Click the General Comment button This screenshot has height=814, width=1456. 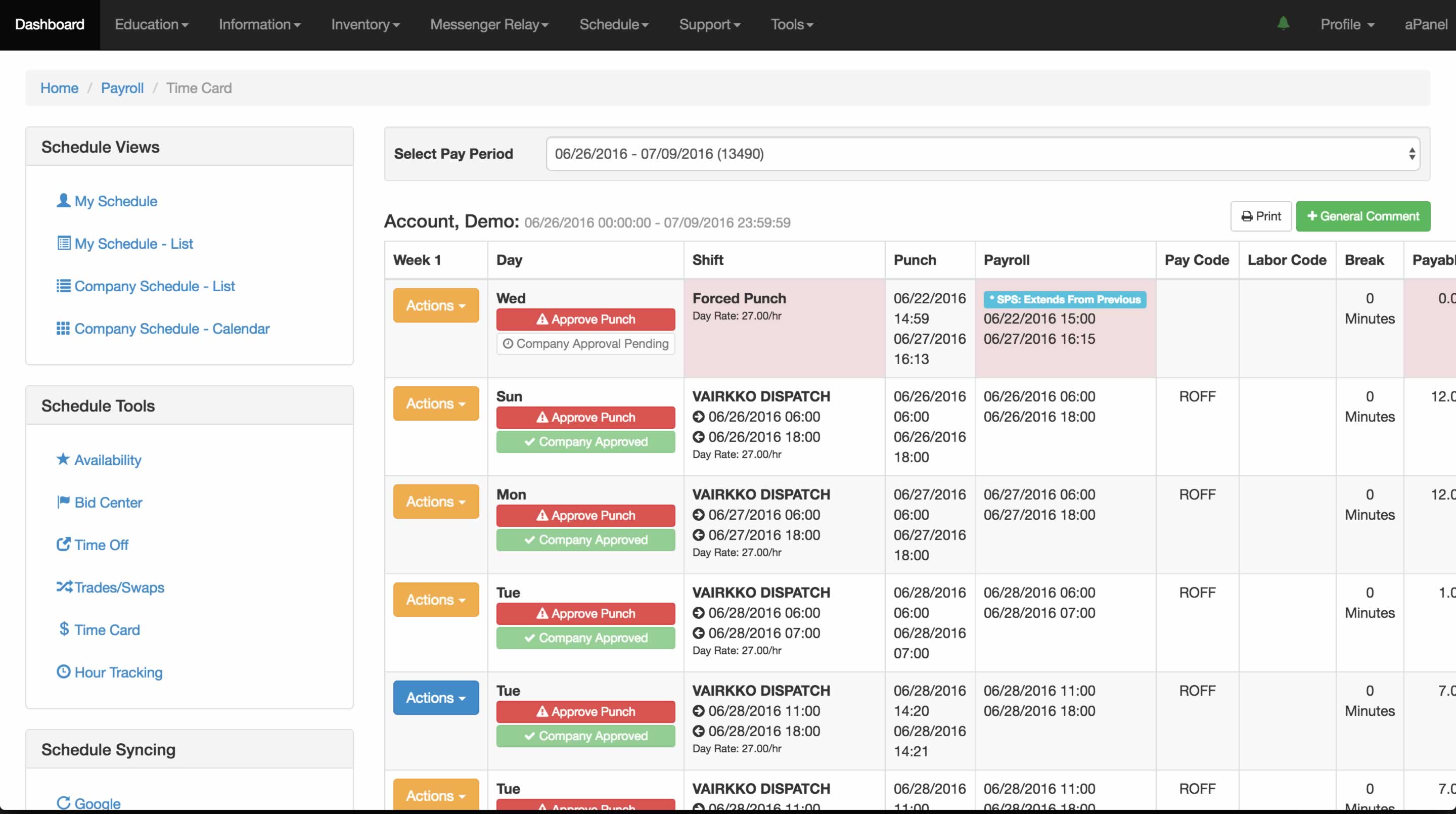tap(1363, 216)
